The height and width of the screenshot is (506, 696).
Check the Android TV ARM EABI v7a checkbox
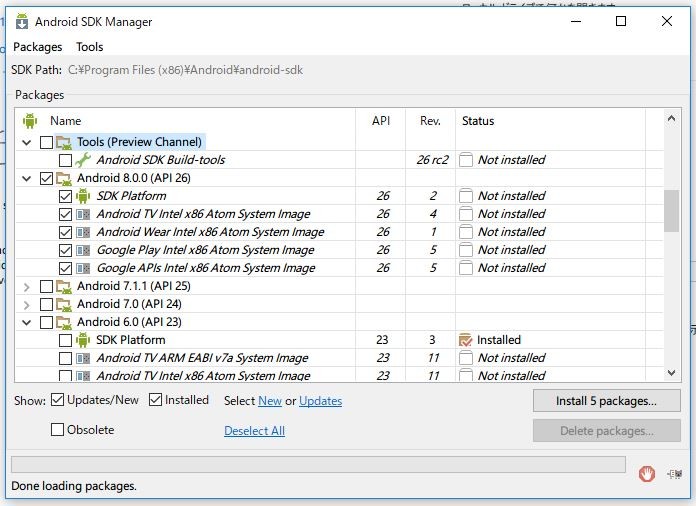65,358
